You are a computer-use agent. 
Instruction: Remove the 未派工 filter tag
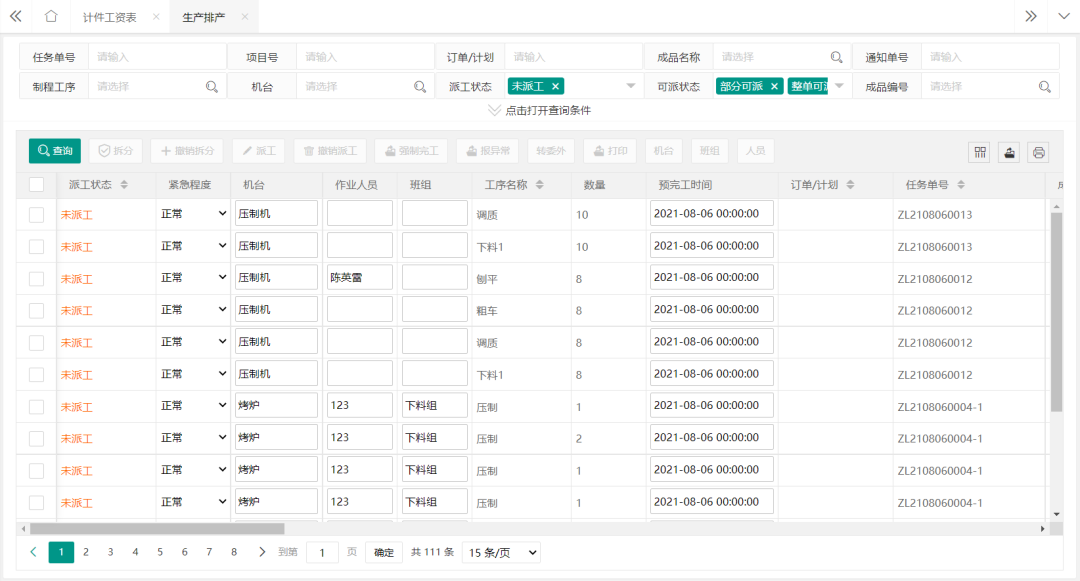[x=556, y=86]
